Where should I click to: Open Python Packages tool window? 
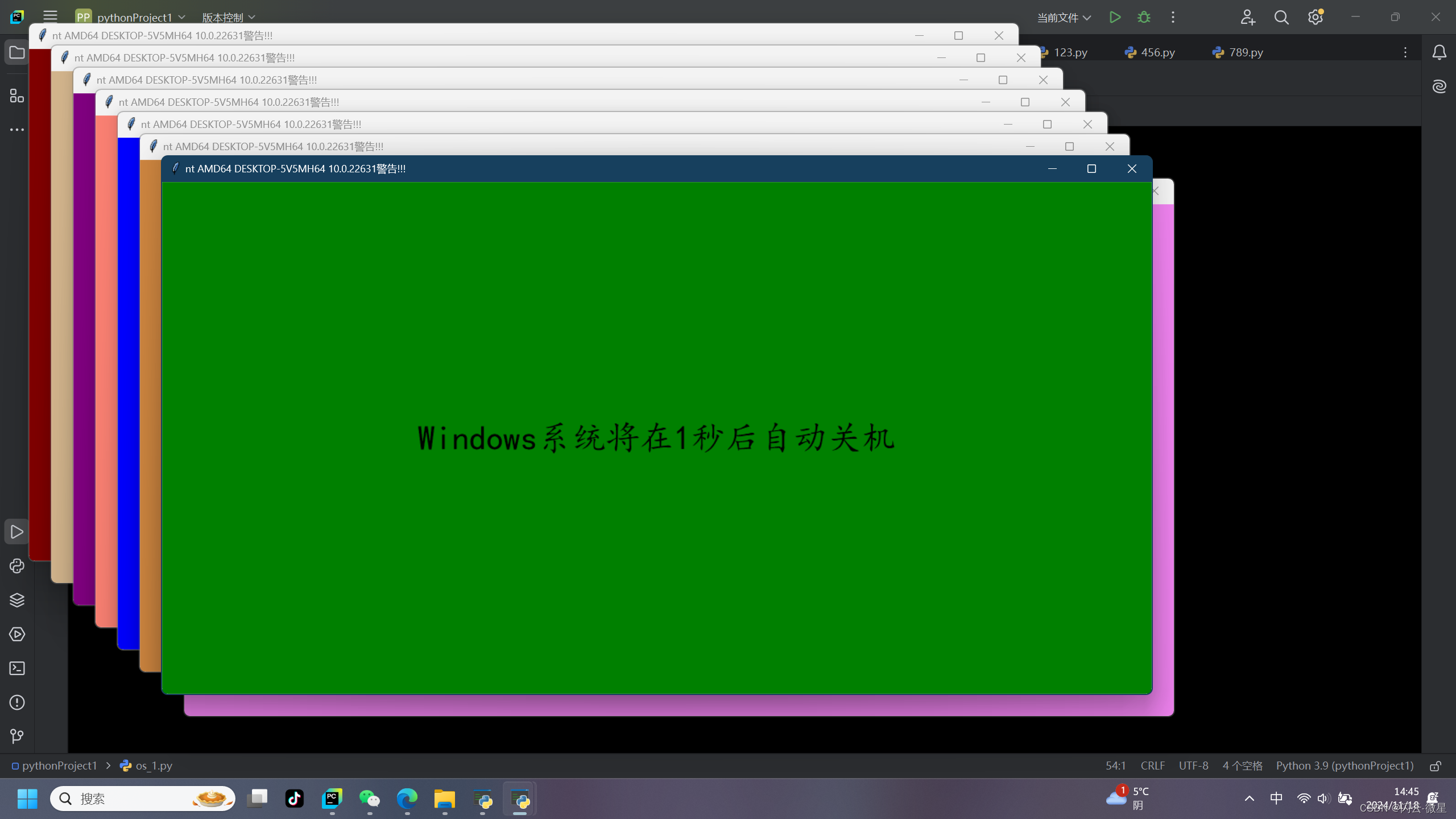click(17, 566)
